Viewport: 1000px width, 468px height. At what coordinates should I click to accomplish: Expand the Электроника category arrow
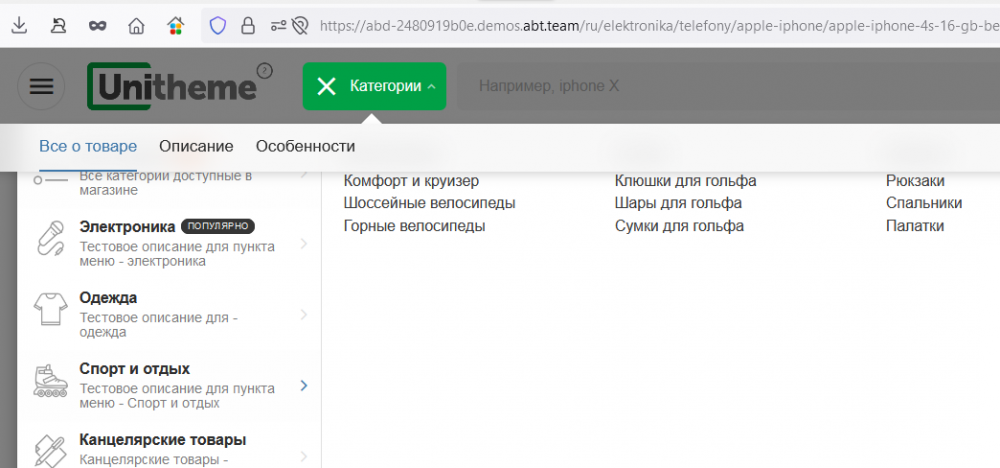click(x=304, y=243)
